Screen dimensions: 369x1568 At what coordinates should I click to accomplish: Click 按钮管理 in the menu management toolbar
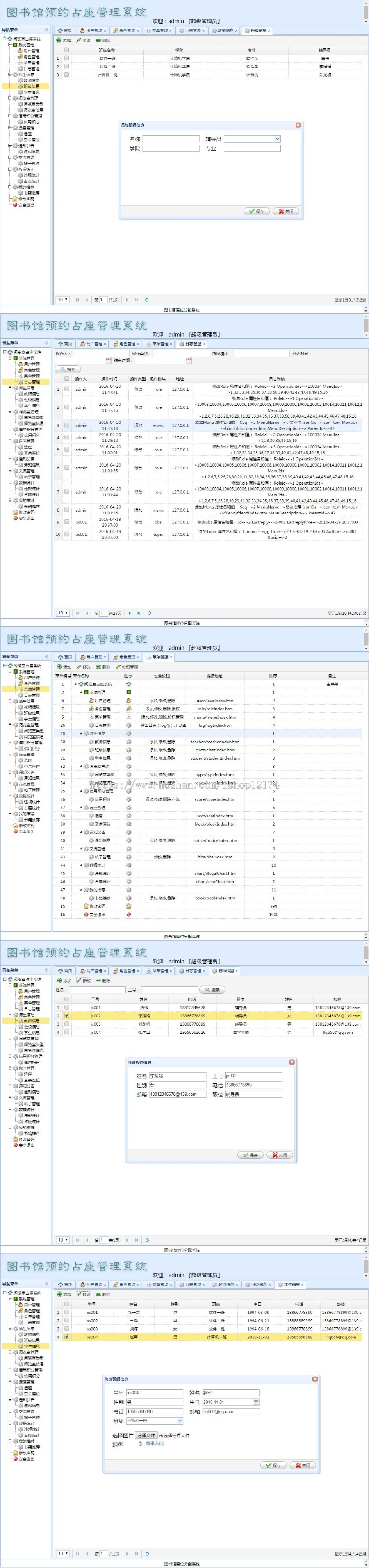point(127,667)
